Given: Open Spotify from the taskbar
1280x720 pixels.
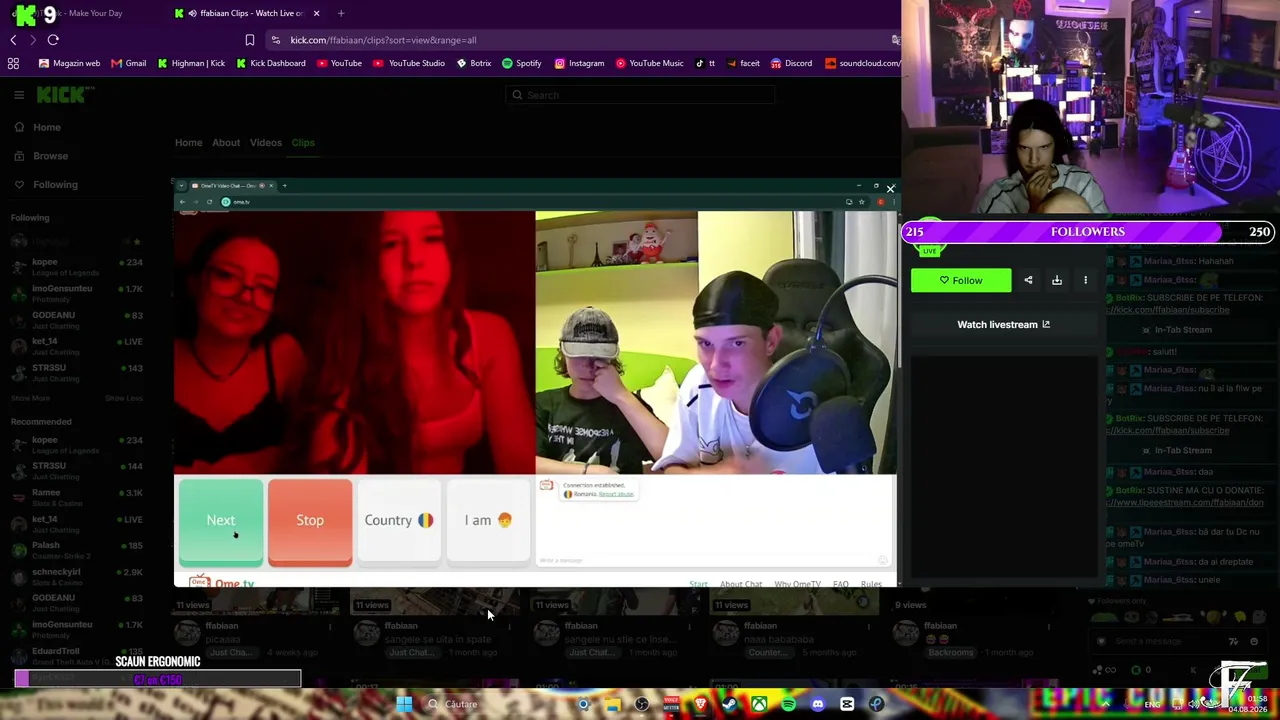Looking at the screenshot, I should point(789,704).
